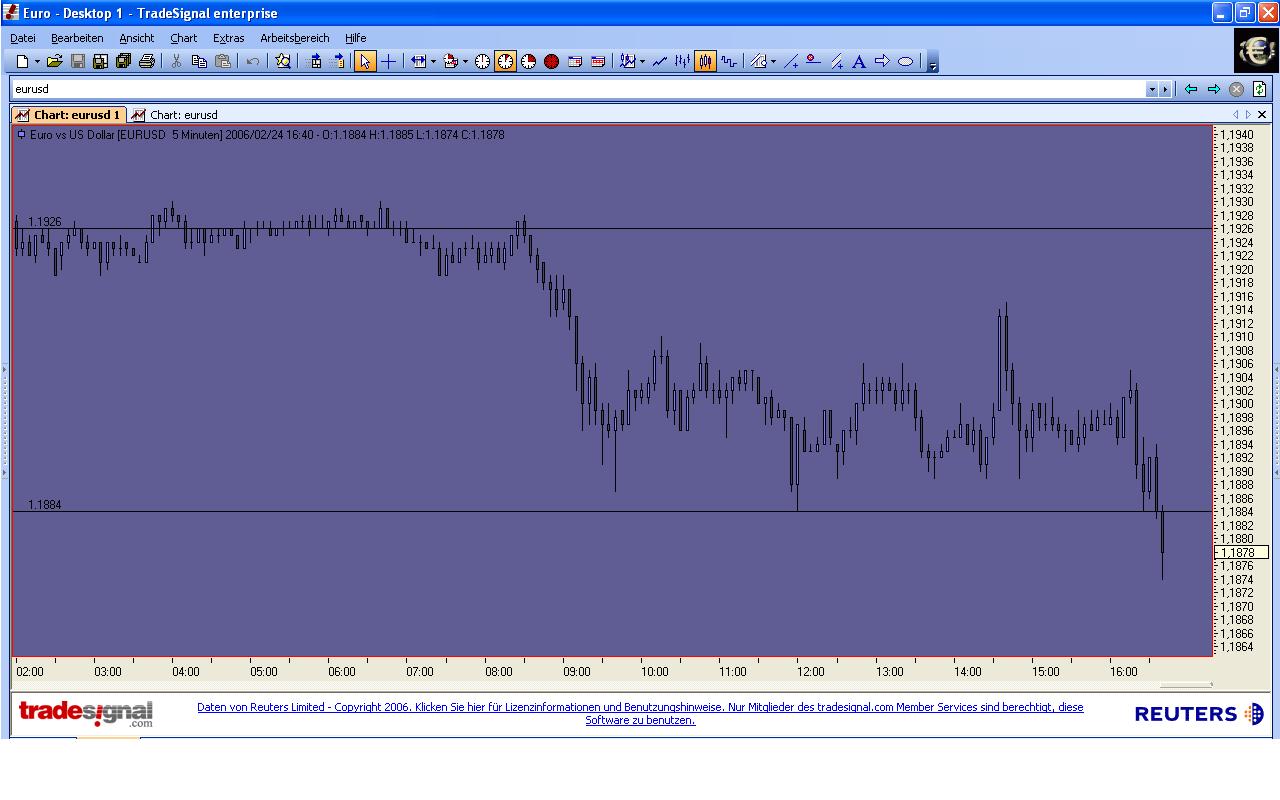Open the Chart menu

coord(183,38)
